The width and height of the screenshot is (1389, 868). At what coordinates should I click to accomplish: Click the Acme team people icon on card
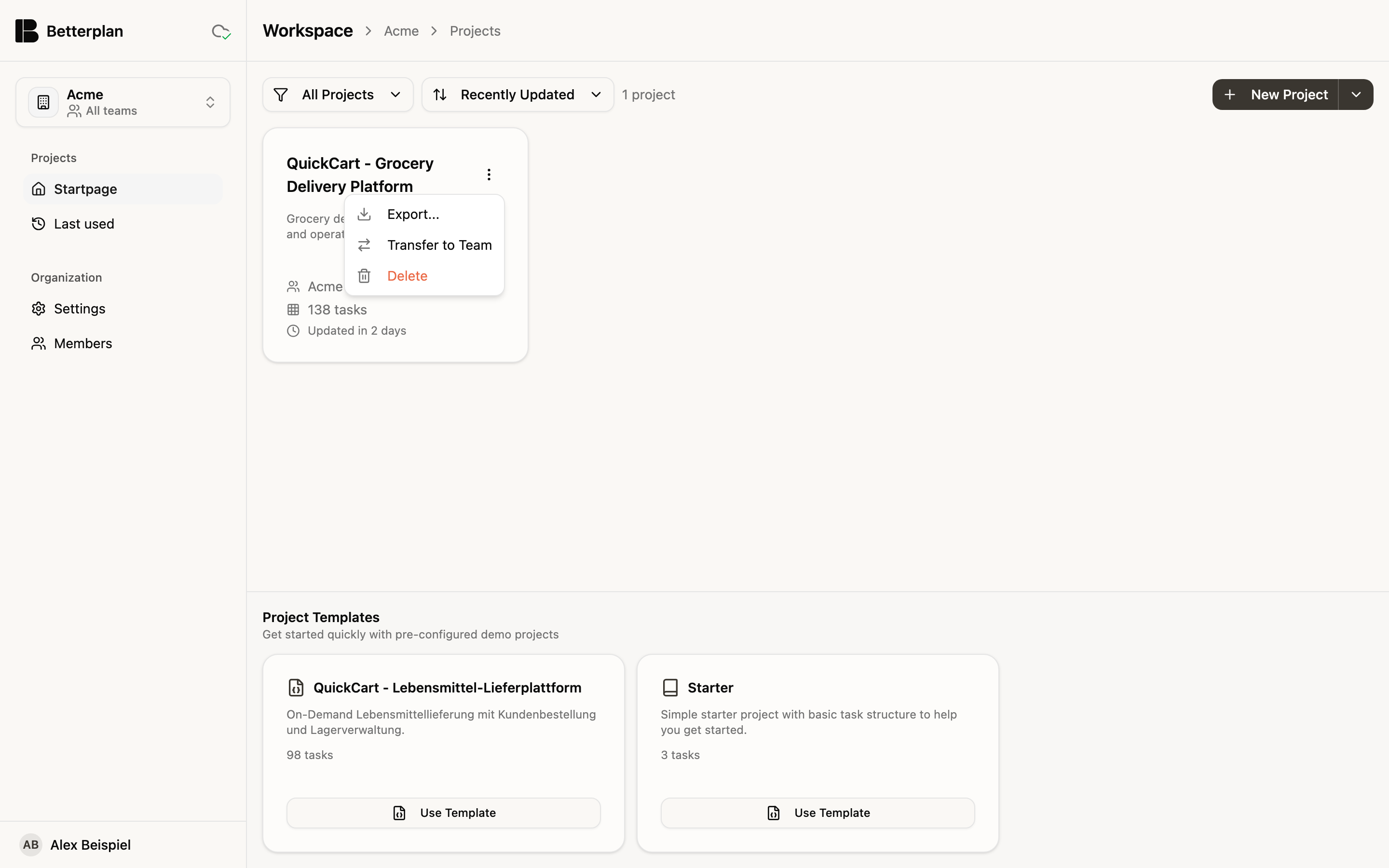(x=293, y=286)
